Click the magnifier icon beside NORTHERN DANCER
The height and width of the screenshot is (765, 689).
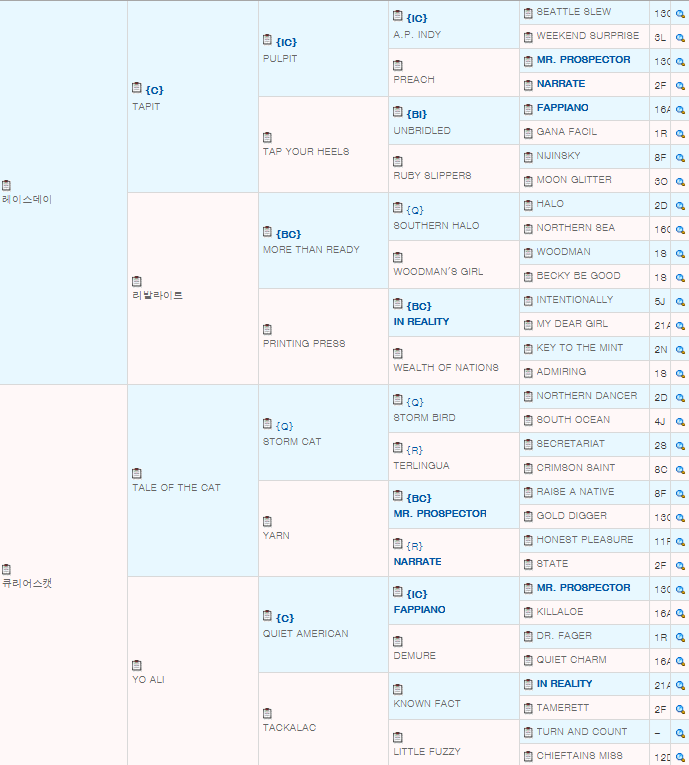pos(680,398)
